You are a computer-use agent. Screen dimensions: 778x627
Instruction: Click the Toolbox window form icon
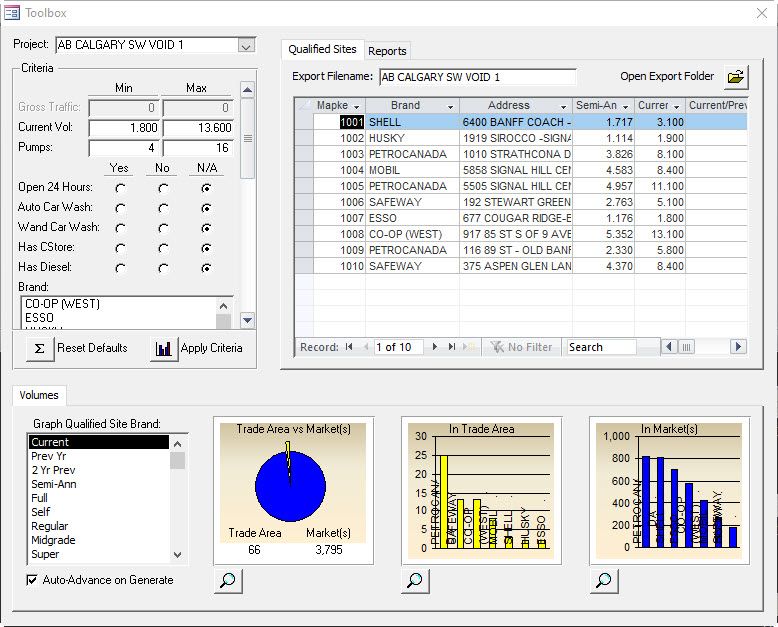coord(12,12)
